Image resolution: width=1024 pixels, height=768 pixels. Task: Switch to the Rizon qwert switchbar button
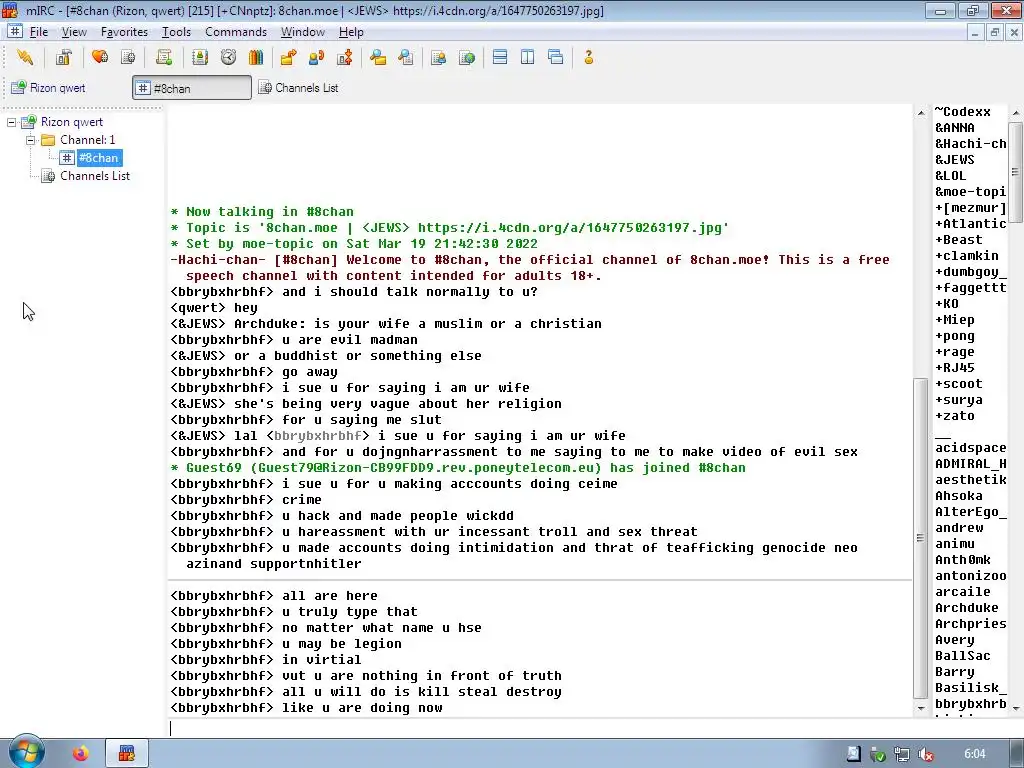click(x=67, y=88)
